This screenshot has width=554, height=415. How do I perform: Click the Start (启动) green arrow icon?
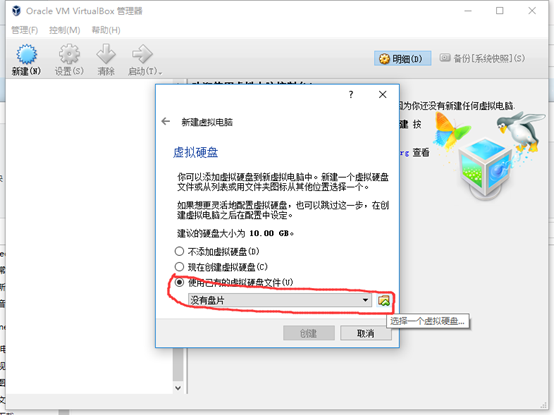click(x=142, y=54)
